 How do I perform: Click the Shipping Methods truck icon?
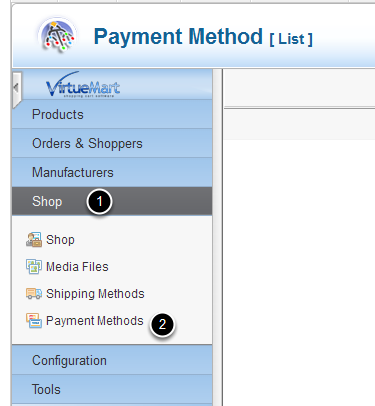34,294
